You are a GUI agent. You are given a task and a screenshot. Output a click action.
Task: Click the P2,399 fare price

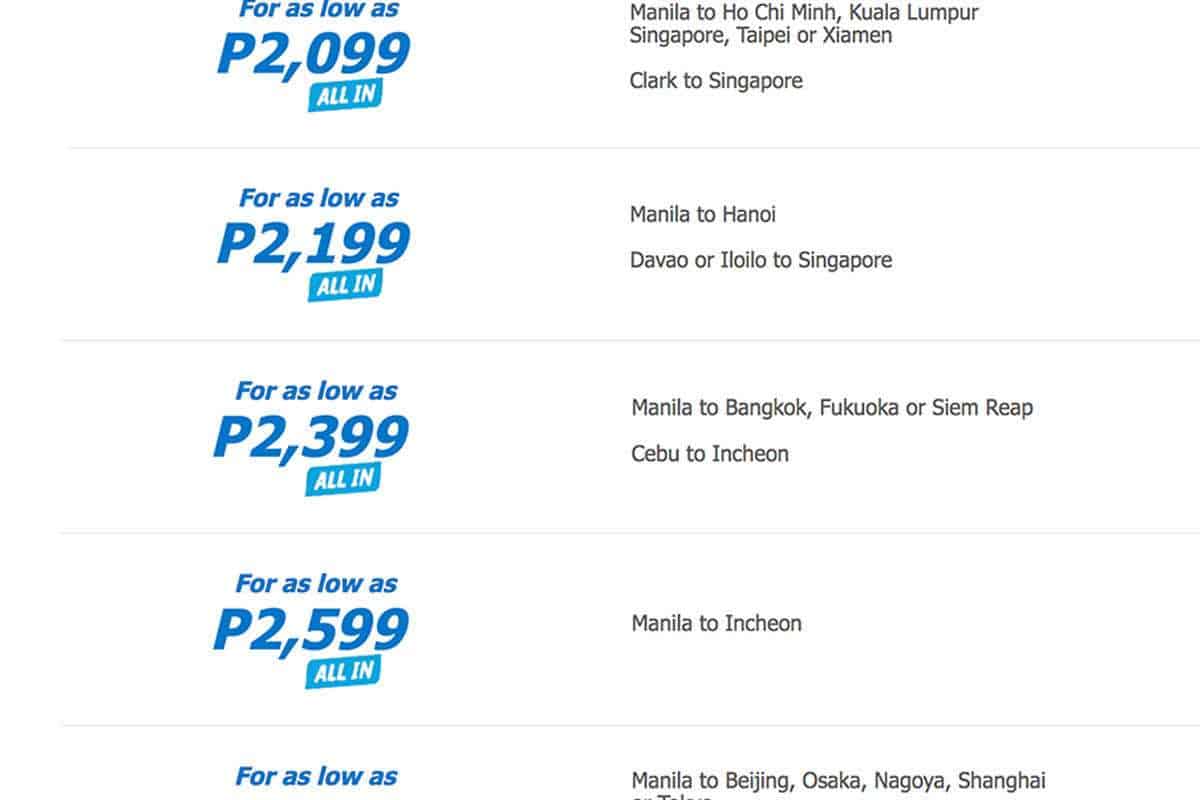coord(311,438)
